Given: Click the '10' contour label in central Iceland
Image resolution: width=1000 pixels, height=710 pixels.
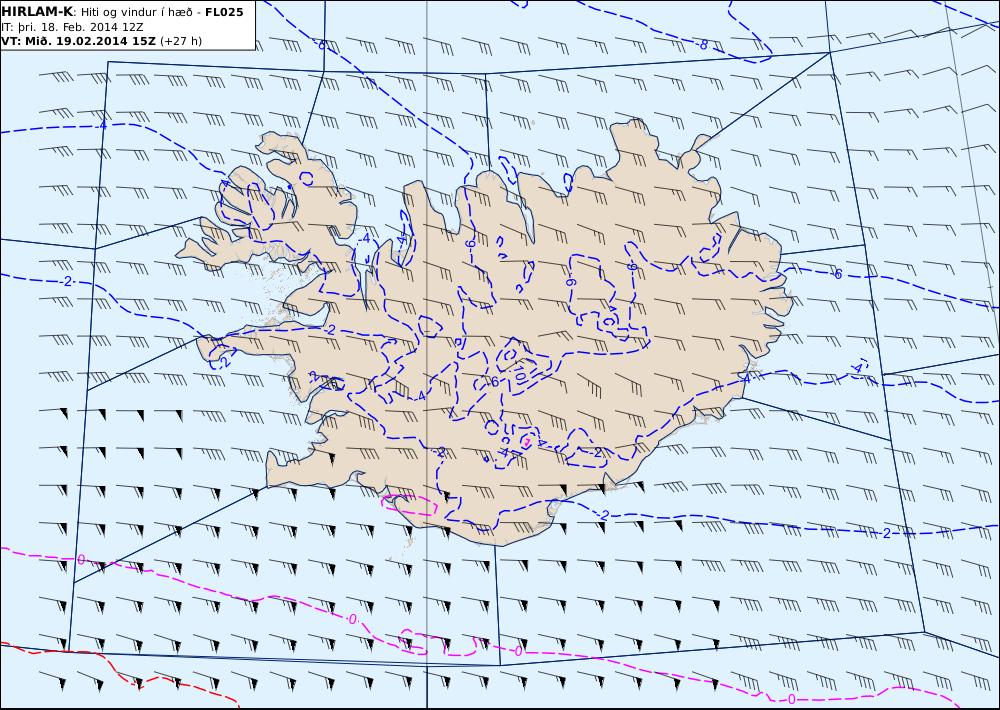Looking at the screenshot, I should click(518, 373).
